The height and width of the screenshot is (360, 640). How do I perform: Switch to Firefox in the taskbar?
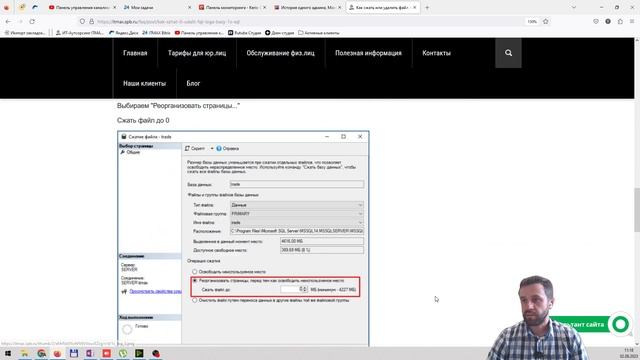pyautogui.click(x=57, y=353)
